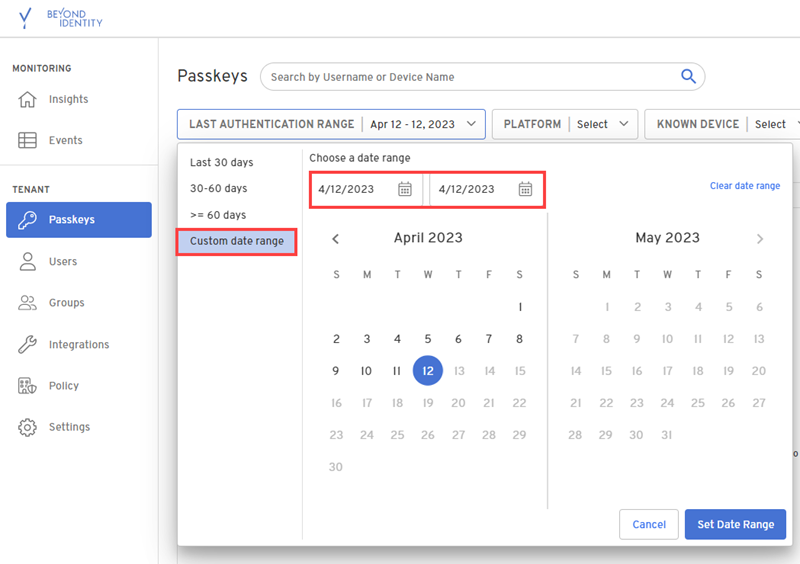Click the Set Date Range button
The width and height of the screenshot is (800, 564).
(735, 524)
